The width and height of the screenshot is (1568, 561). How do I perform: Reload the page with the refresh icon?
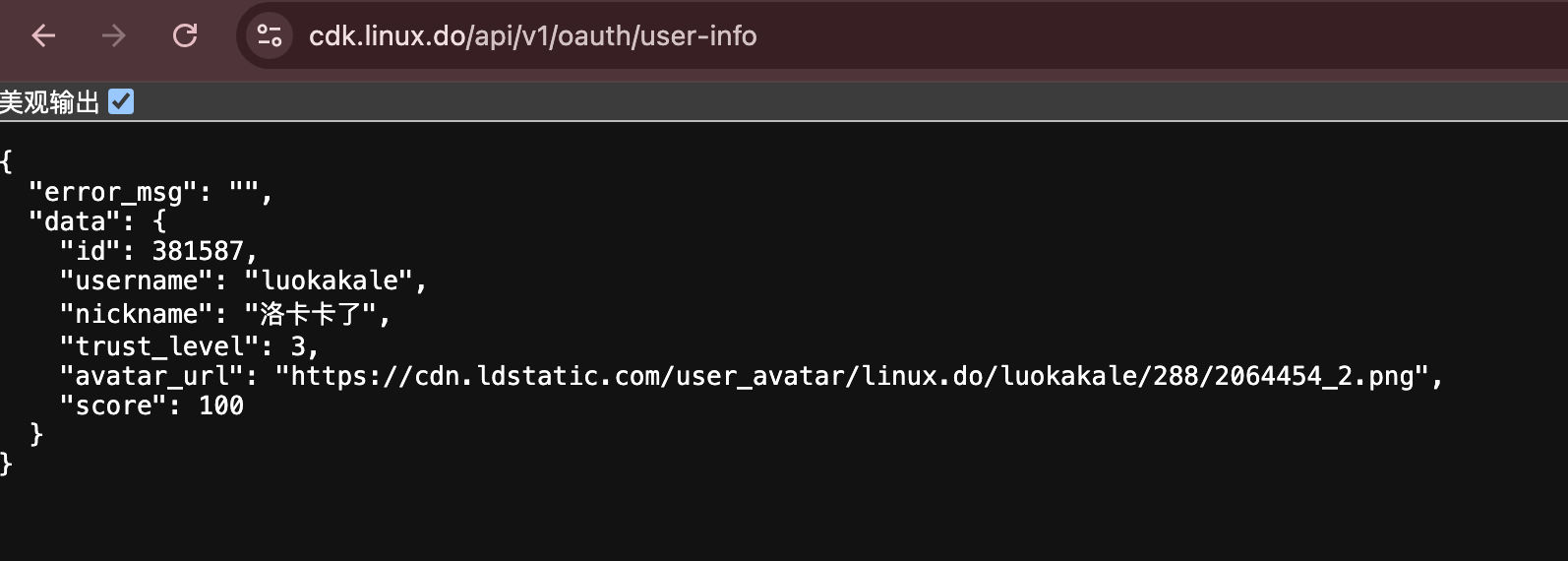point(185,36)
